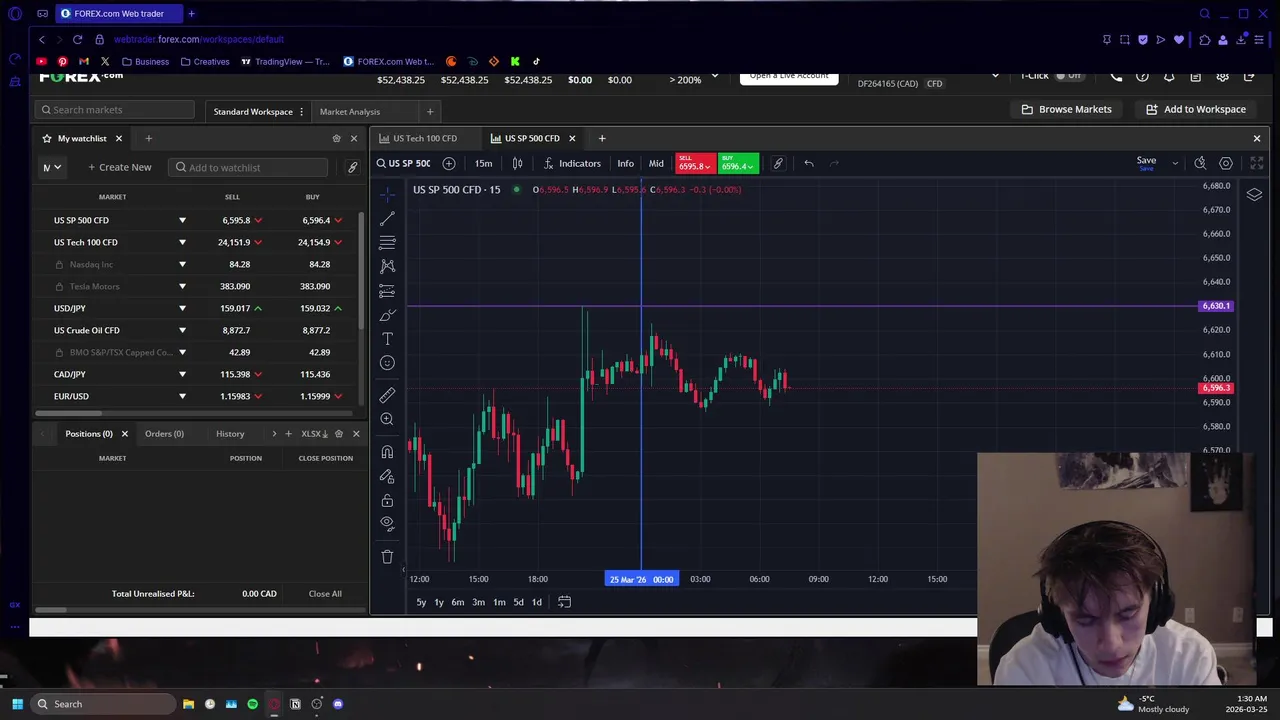Undo the last chart action
1280x720 pixels.
[x=809, y=163]
